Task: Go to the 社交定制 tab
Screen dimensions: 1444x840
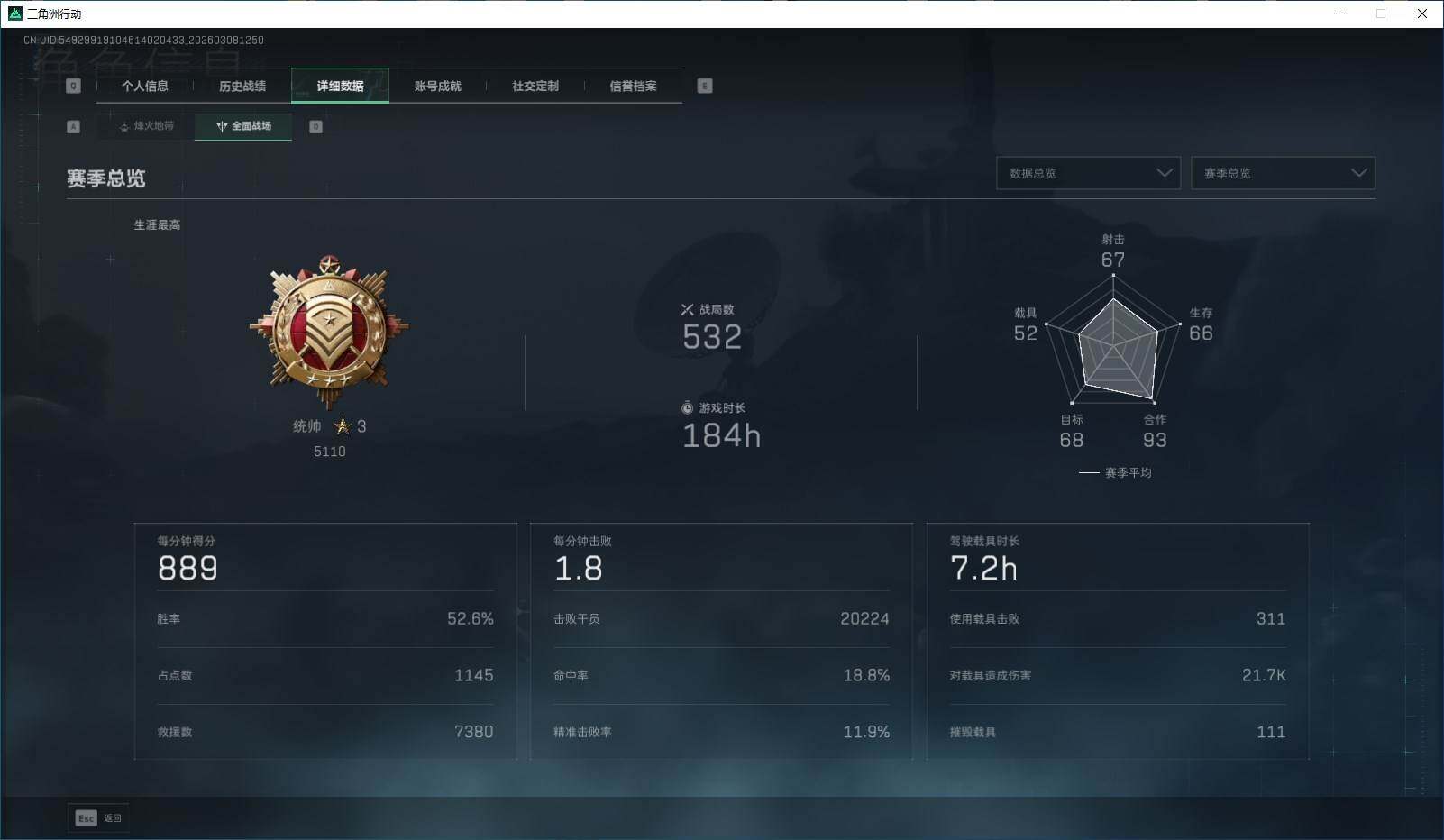Action: pyautogui.click(x=535, y=87)
